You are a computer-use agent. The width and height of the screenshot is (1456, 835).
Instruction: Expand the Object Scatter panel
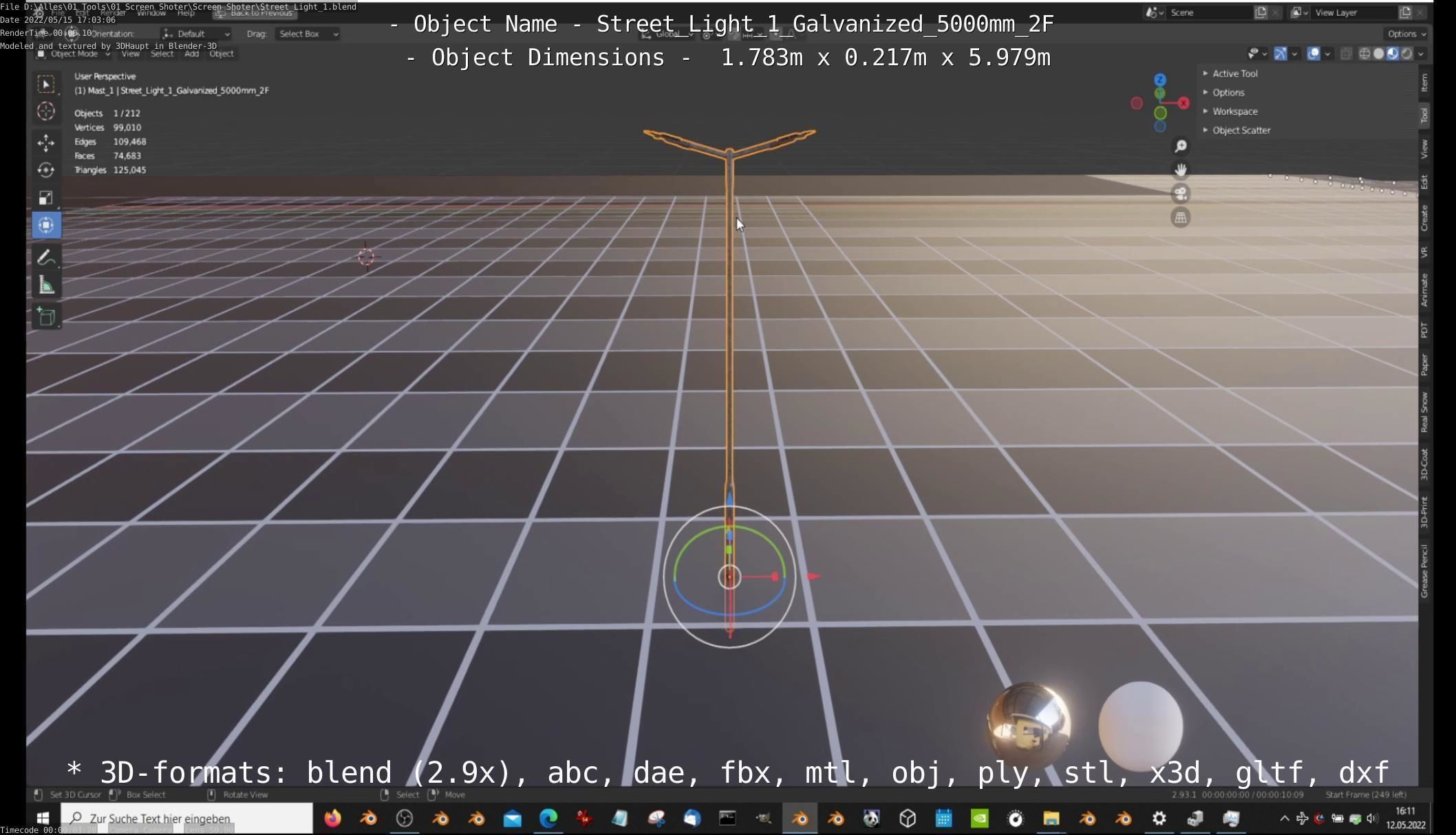pos(1241,130)
